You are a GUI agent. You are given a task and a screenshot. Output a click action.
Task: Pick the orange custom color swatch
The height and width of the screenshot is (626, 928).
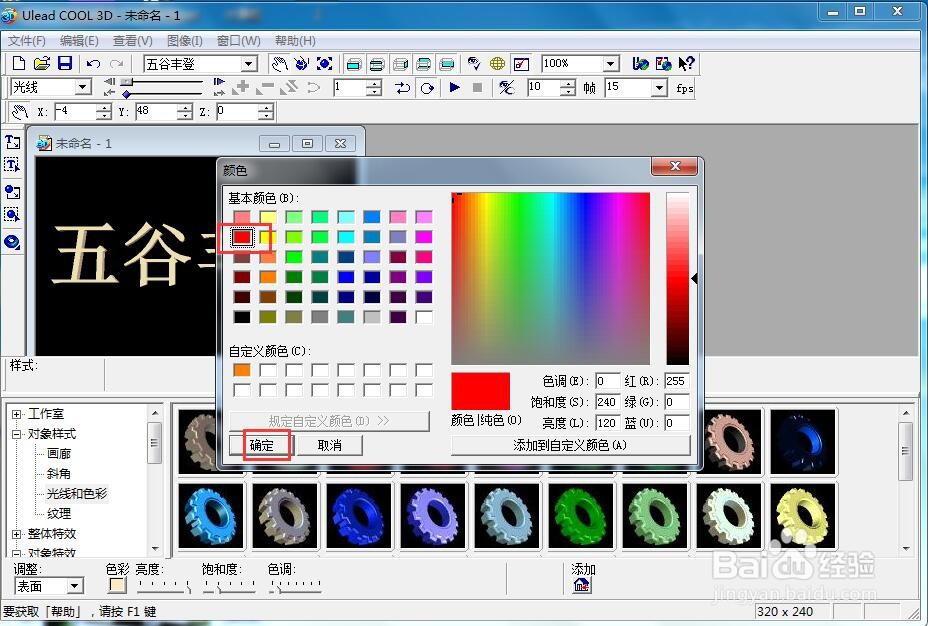point(241,370)
